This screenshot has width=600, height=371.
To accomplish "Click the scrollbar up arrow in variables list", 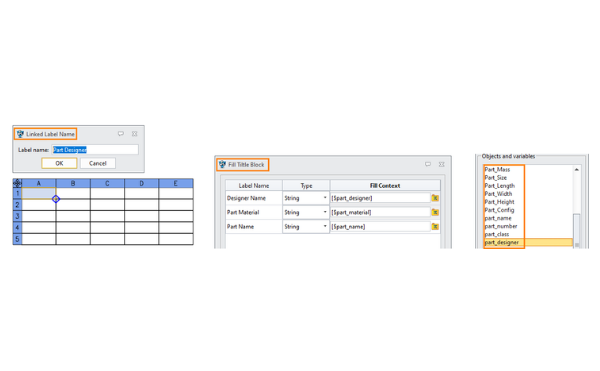I will 577,169.
